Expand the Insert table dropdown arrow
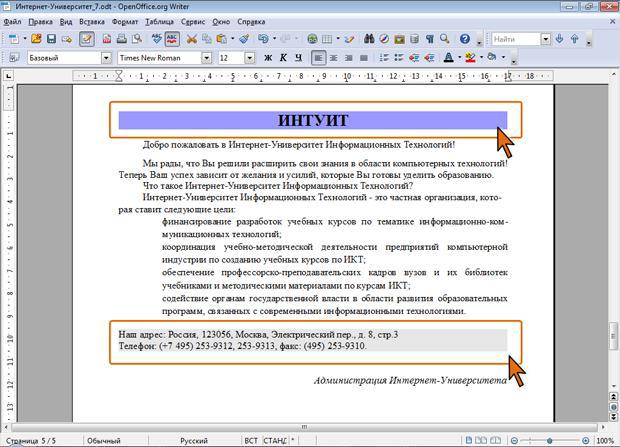The width and height of the screenshot is (620, 447). [338, 39]
